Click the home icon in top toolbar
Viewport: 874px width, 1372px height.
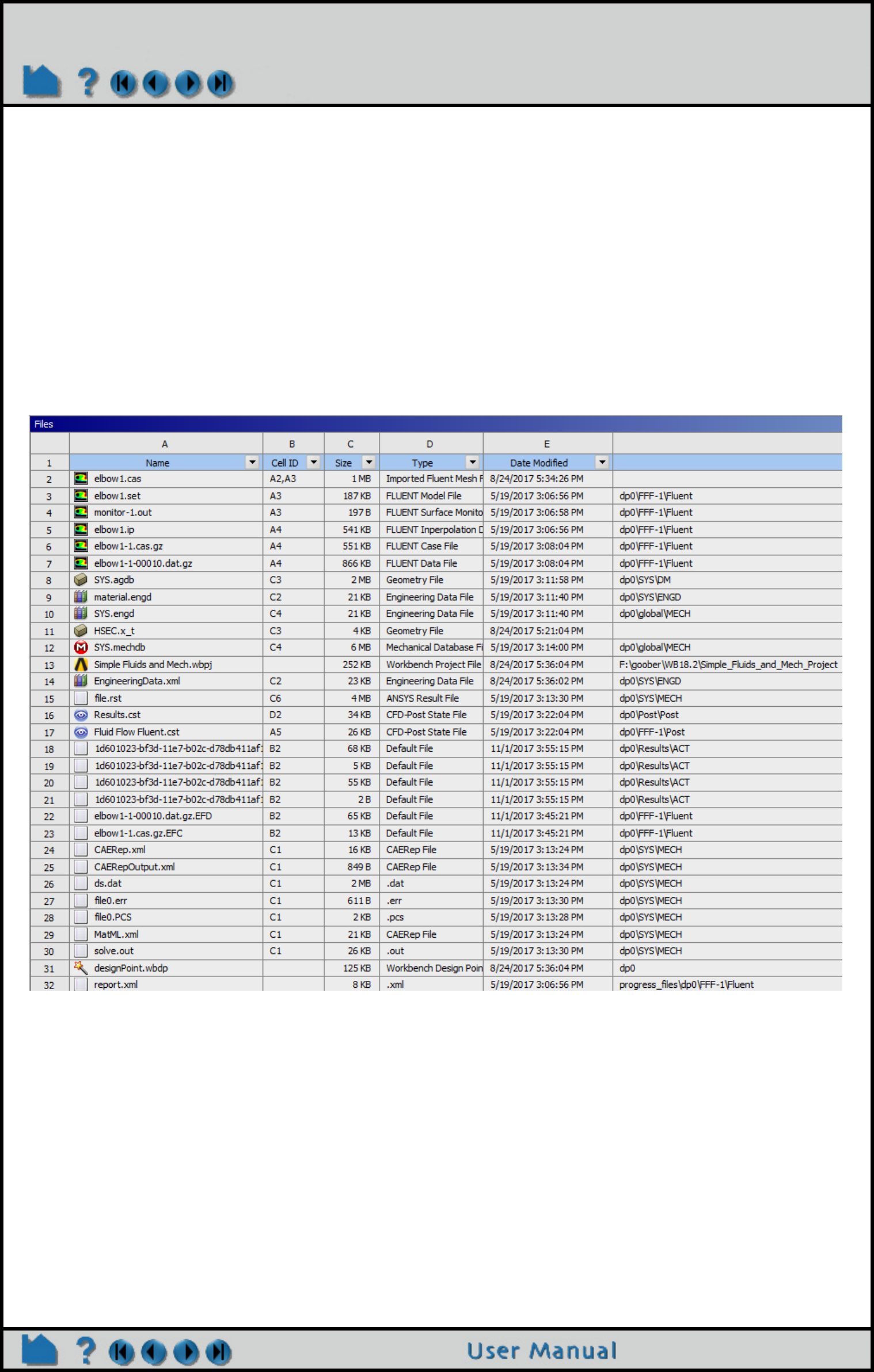click(41, 81)
